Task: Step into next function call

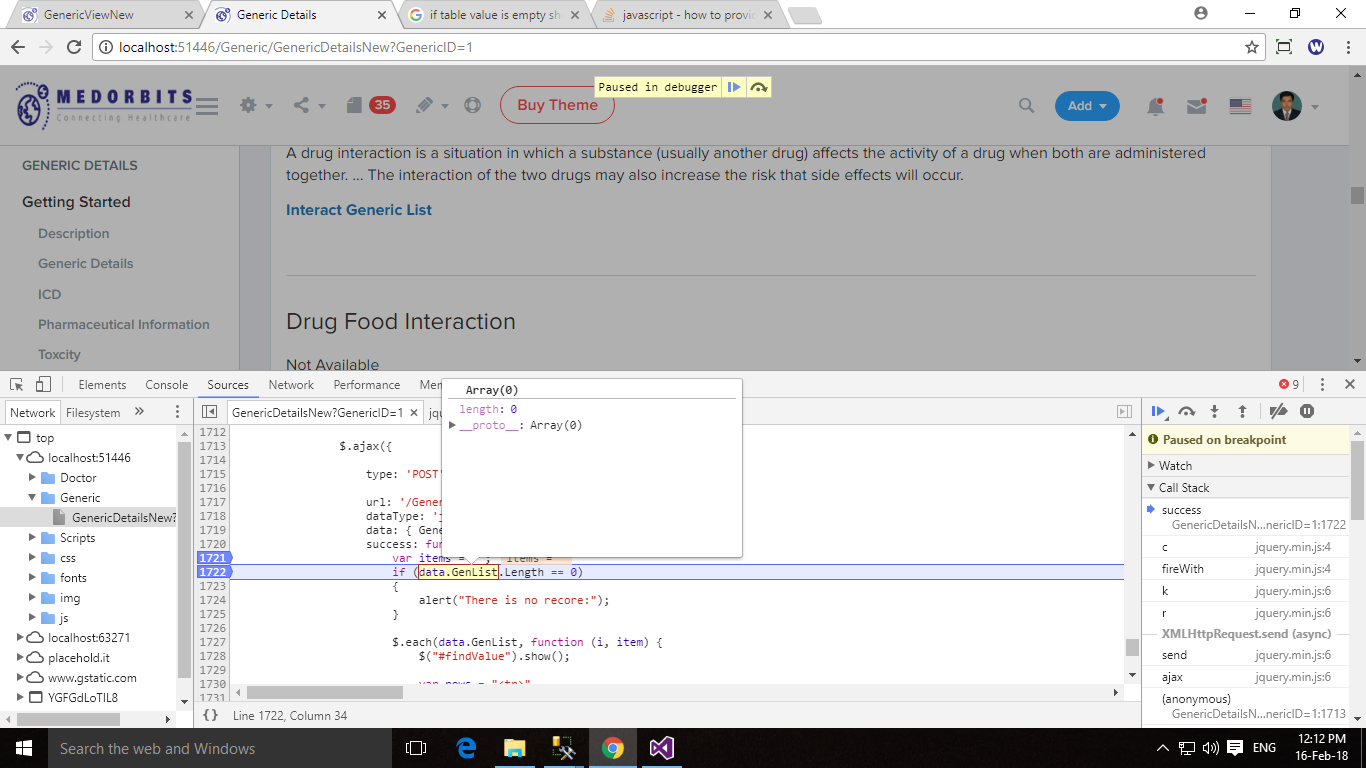Action: click(x=1215, y=411)
